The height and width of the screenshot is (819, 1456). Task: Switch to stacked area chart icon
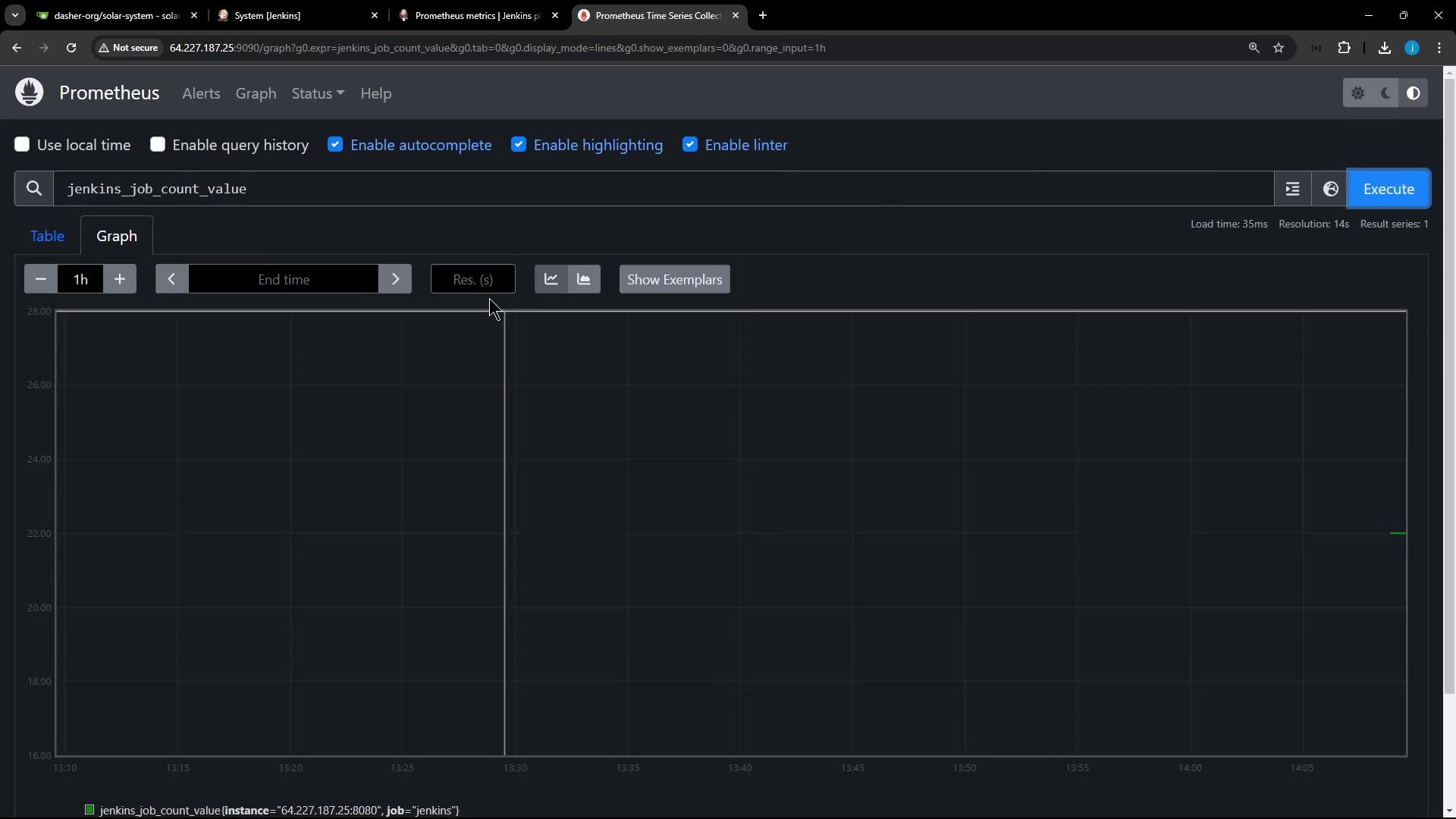tap(584, 279)
